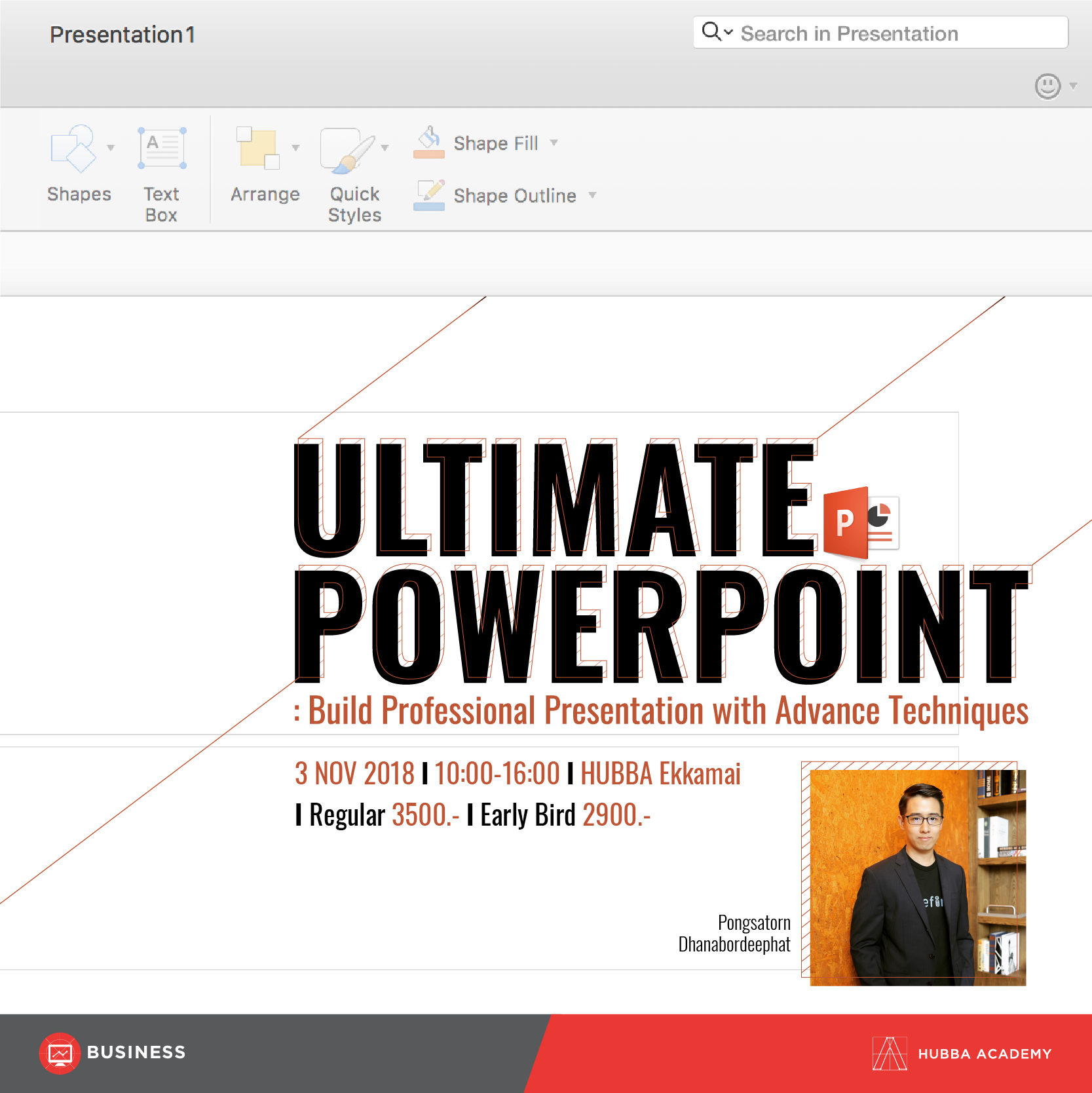Click the 3 NOV 2018 date text
The width and height of the screenshot is (1092, 1093).
pyautogui.click(x=354, y=774)
